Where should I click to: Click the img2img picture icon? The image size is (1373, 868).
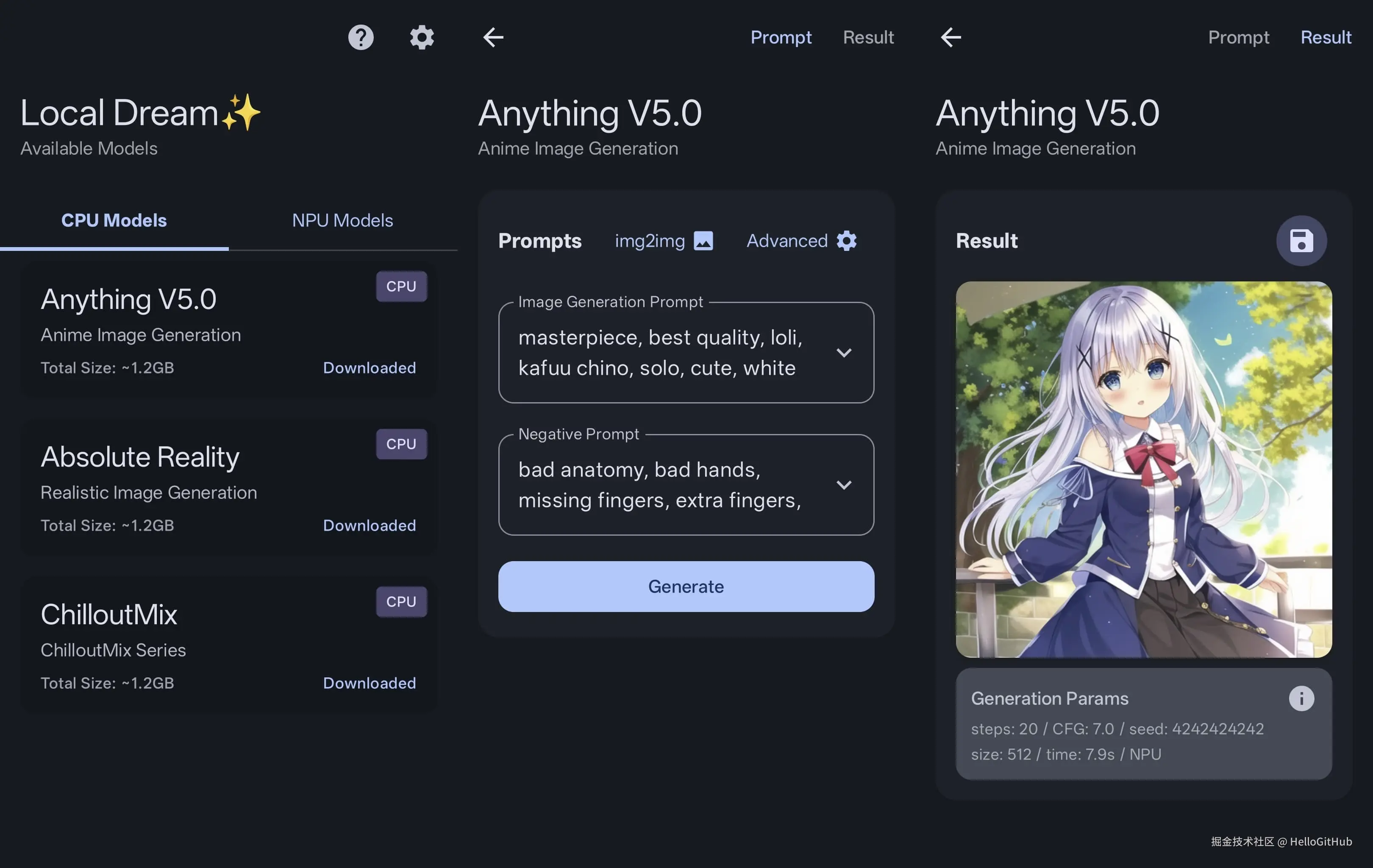[703, 241]
